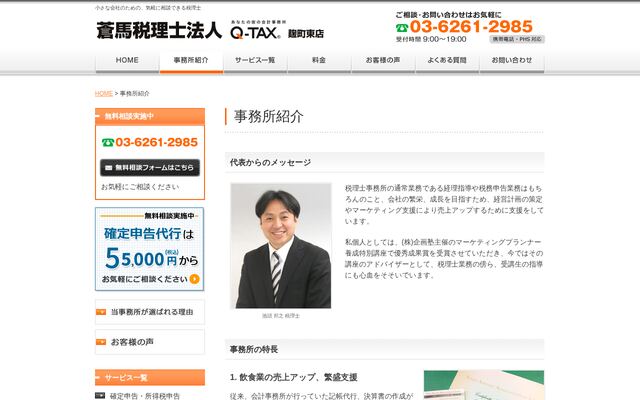The image size is (640, 400).
Task: Click the sidebar green phone icon
Action: tap(108, 142)
